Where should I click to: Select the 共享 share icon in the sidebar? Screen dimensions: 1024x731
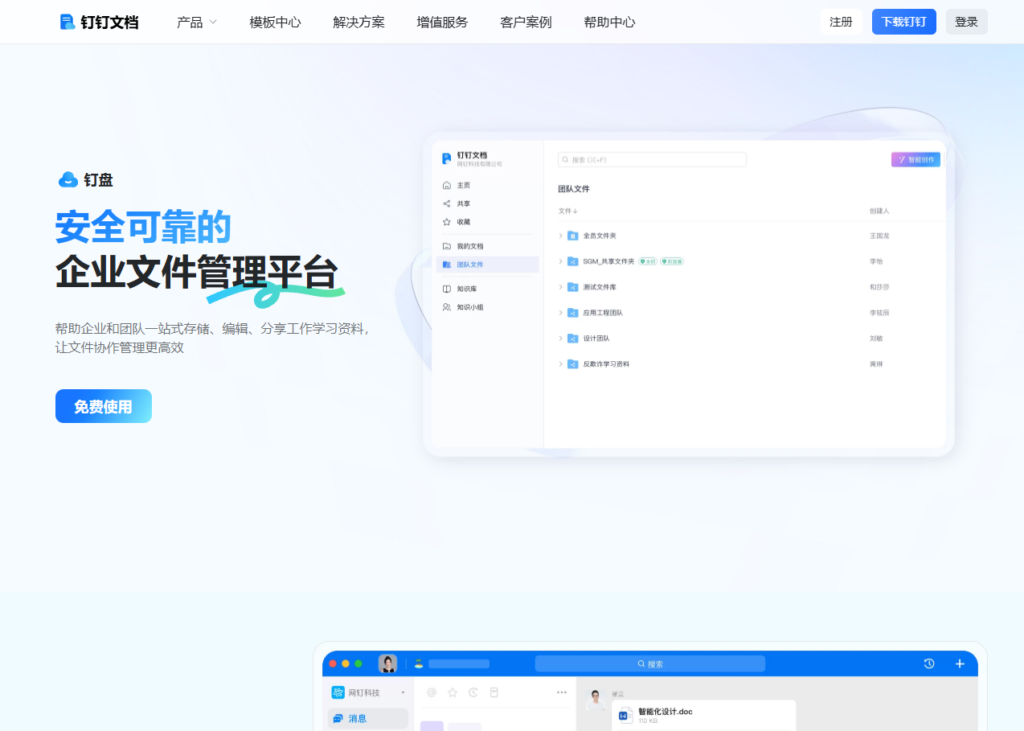click(447, 203)
